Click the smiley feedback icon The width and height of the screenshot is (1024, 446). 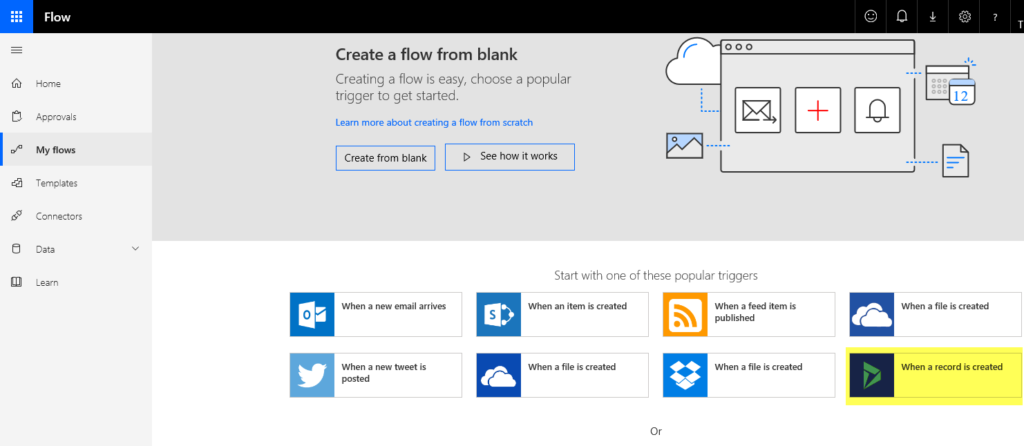[871, 17]
